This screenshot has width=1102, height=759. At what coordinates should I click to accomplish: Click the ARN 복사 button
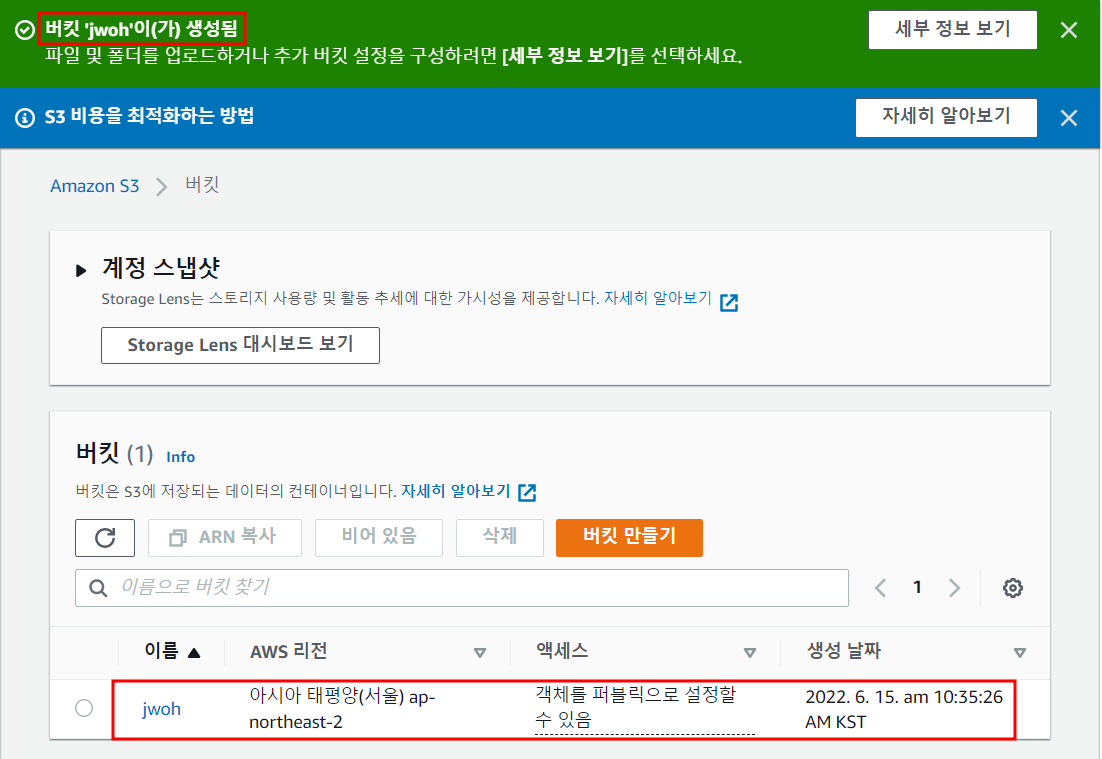click(225, 538)
